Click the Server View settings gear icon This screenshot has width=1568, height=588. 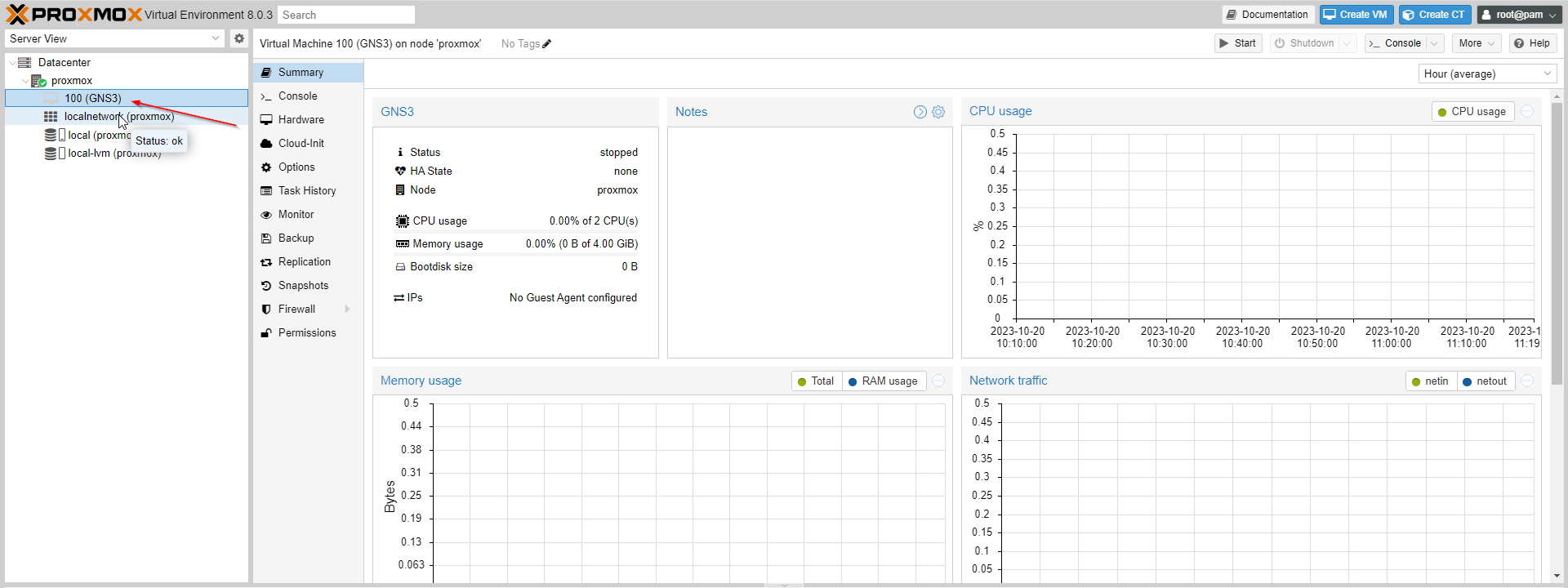(238, 38)
